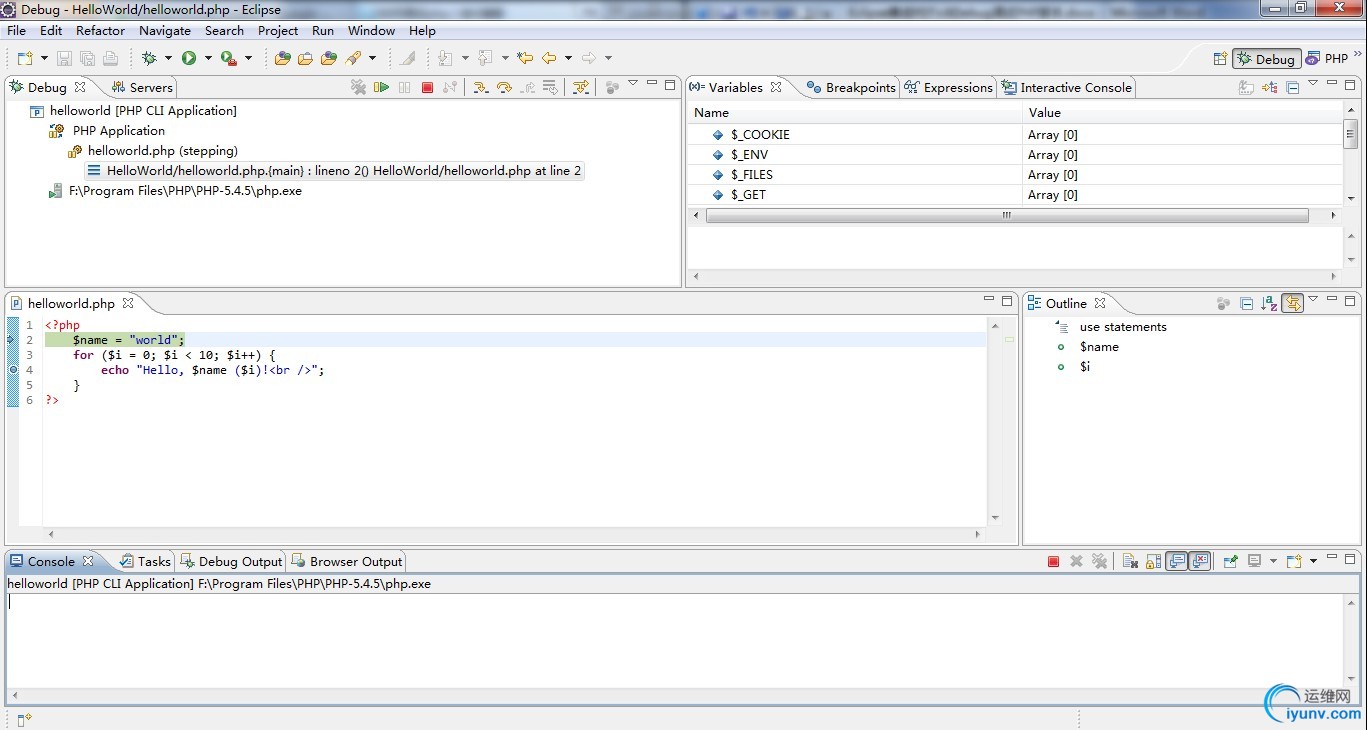Click Use Step Filters icon in Debug view
1367x730 pixels.
click(x=581, y=87)
